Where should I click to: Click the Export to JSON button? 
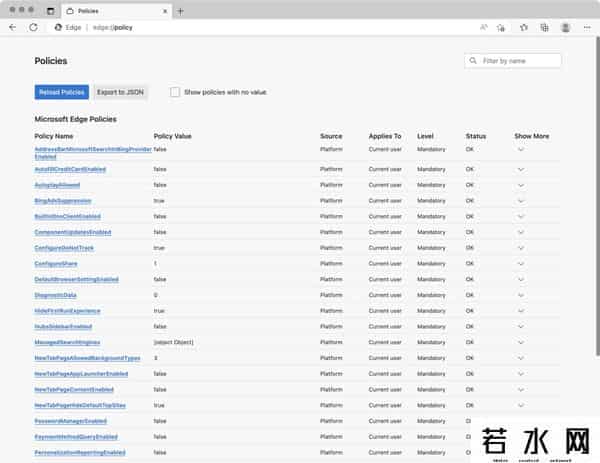pyautogui.click(x=121, y=92)
